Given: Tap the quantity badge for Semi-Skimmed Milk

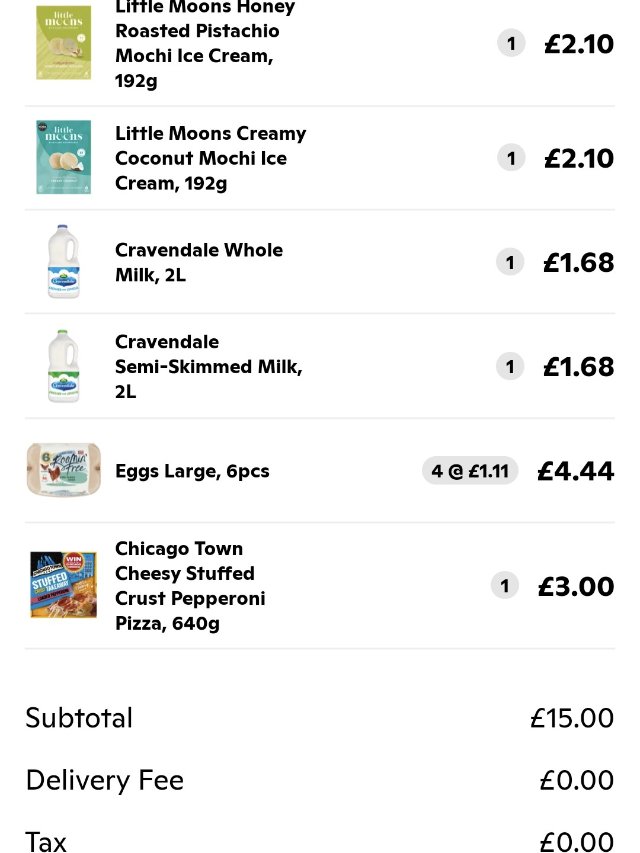Looking at the screenshot, I should (x=510, y=367).
